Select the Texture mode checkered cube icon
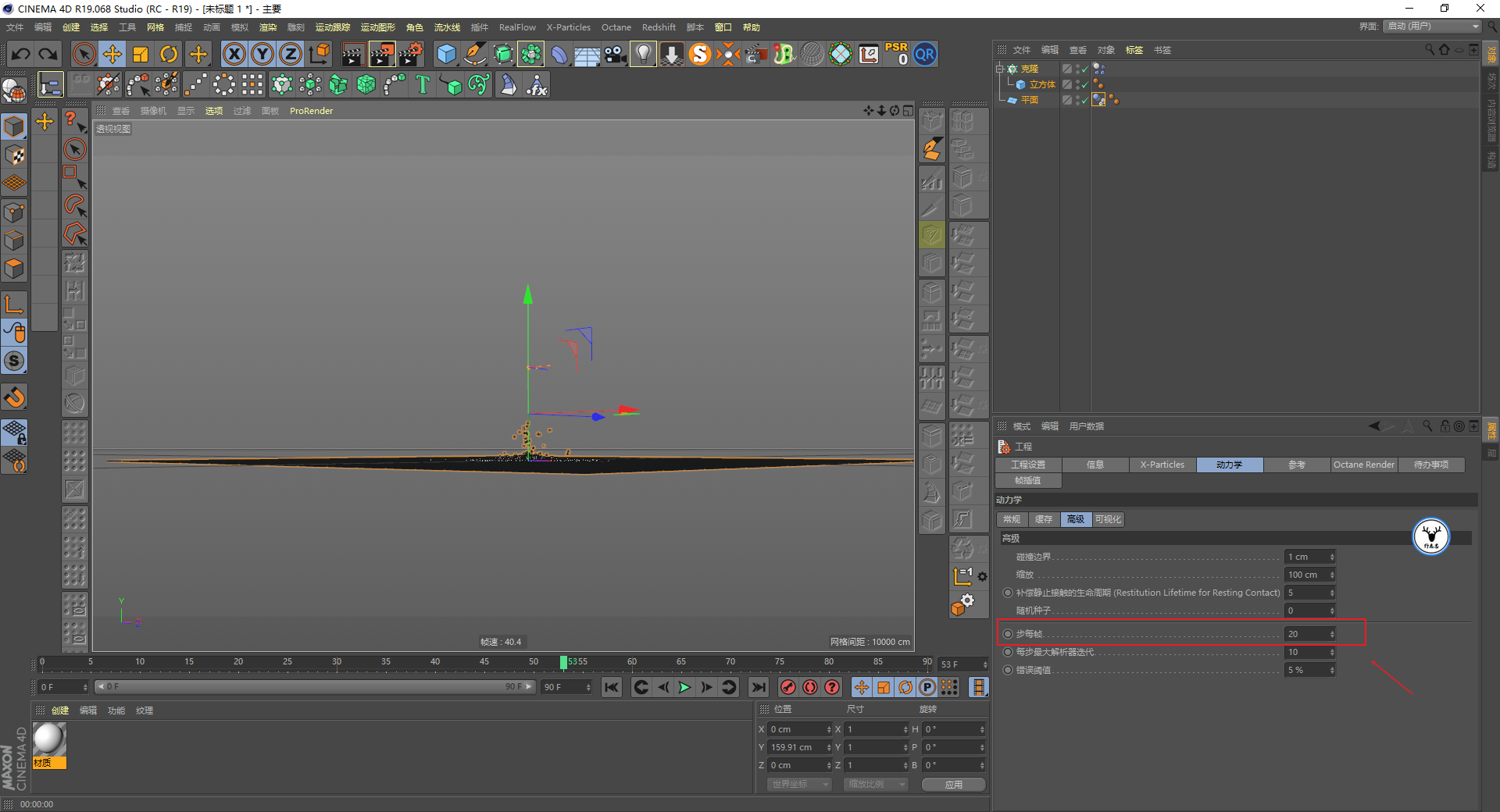This screenshot has height=812, width=1500. [14, 155]
